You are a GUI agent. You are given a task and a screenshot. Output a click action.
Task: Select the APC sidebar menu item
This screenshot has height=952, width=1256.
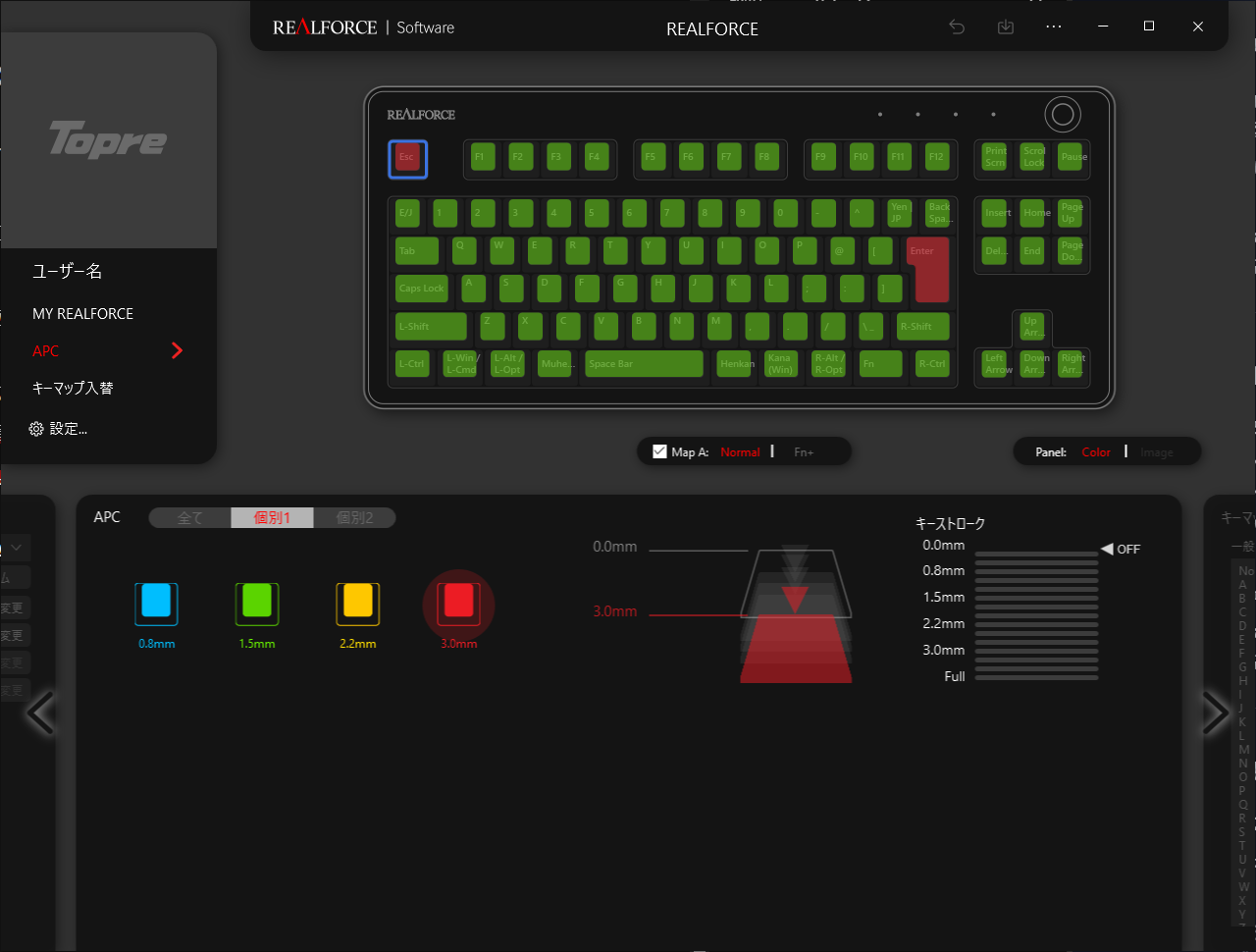[x=46, y=350]
